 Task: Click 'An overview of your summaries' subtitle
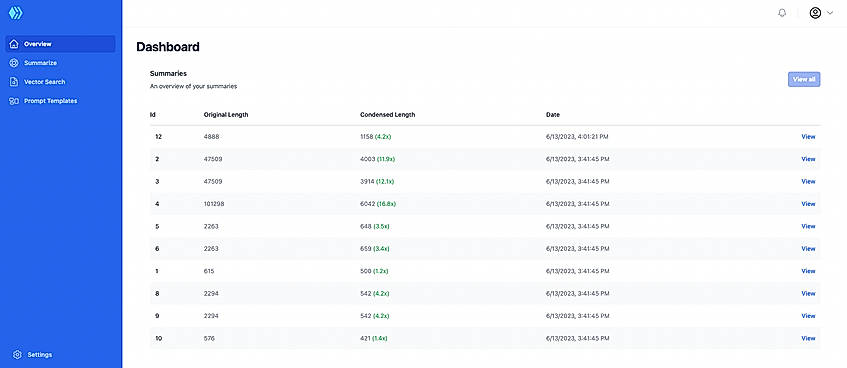(193, 86)
